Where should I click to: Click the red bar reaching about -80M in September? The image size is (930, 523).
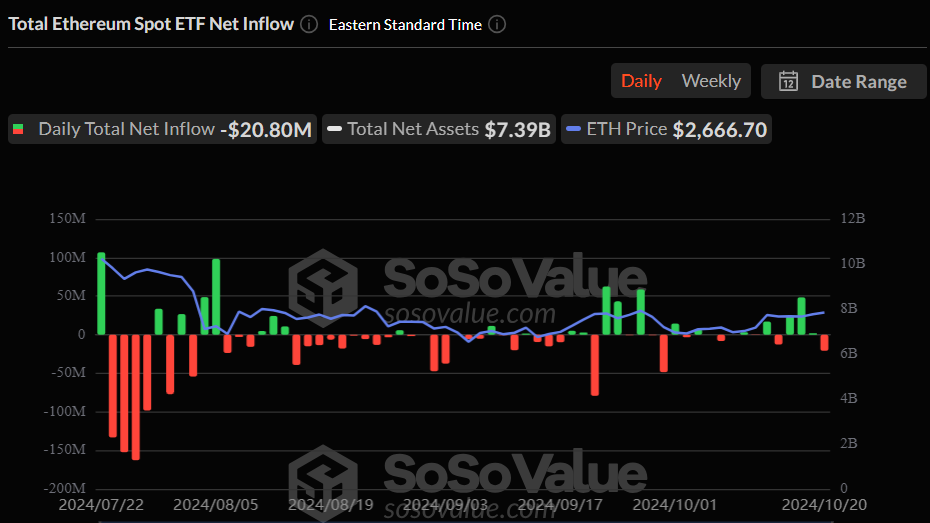coord(595,365)
